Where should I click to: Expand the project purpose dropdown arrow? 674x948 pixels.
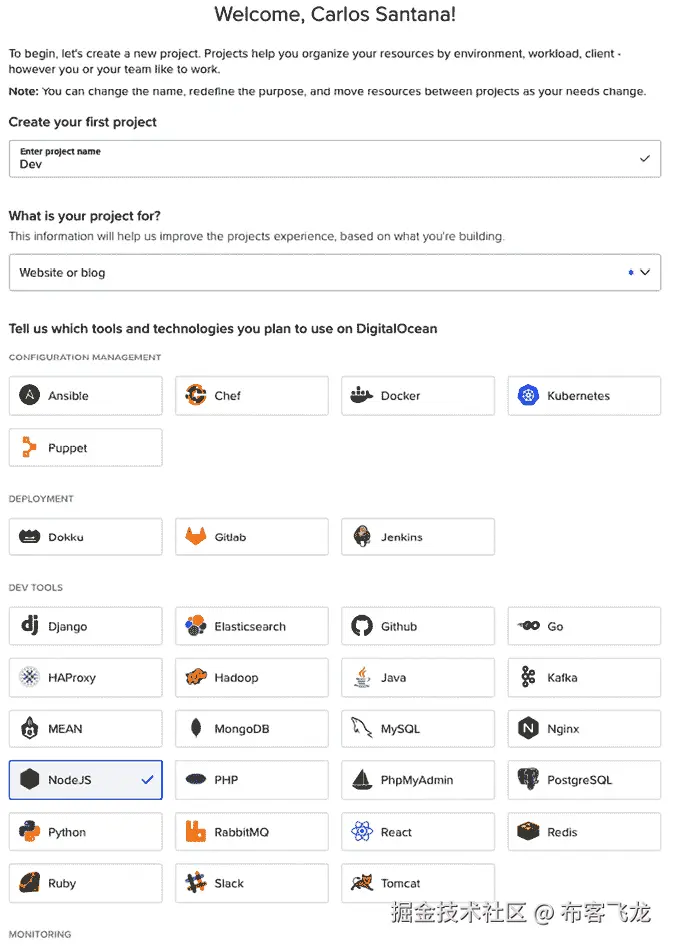645,272
